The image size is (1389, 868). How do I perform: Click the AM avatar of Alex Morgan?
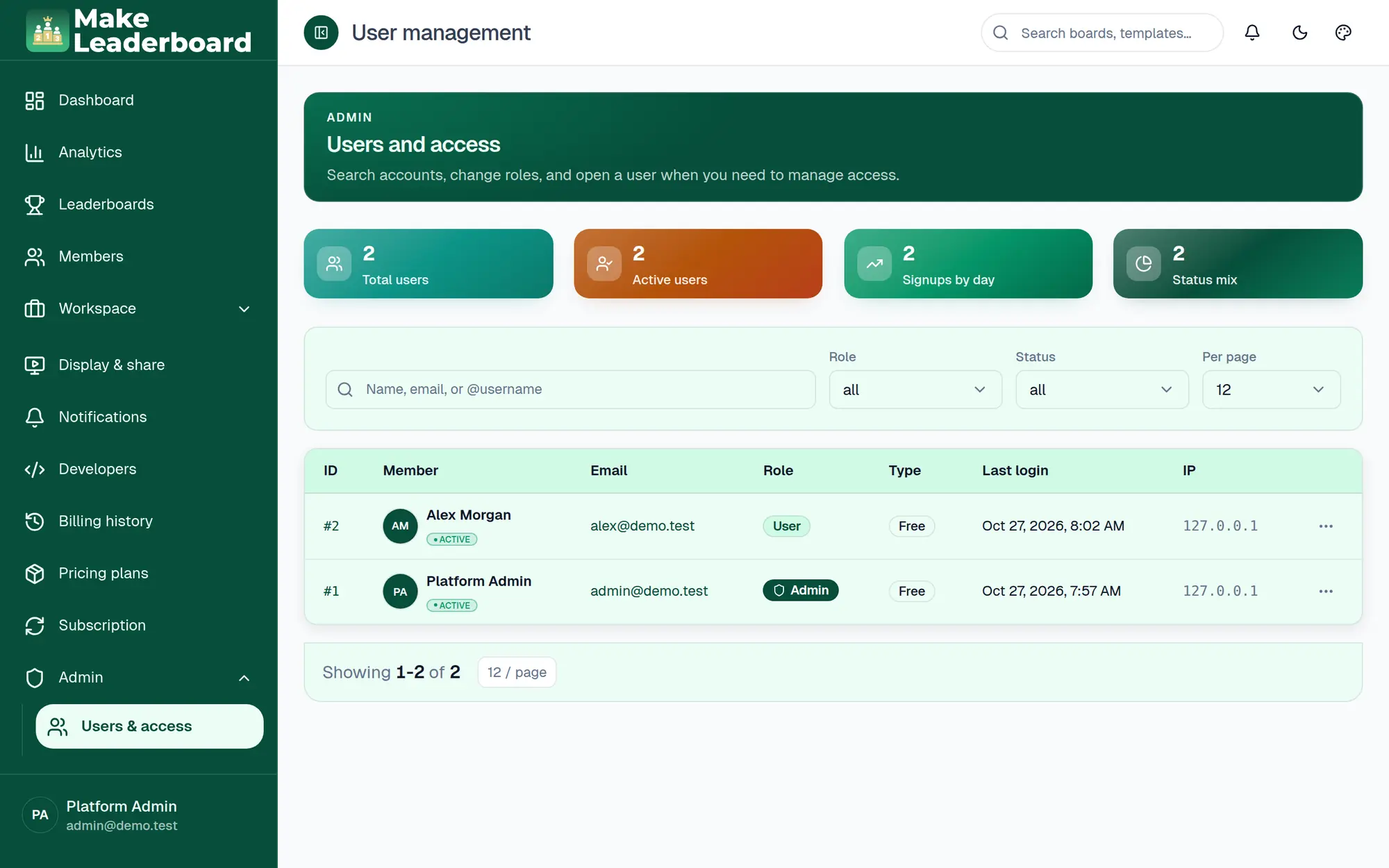coord(400,526)
